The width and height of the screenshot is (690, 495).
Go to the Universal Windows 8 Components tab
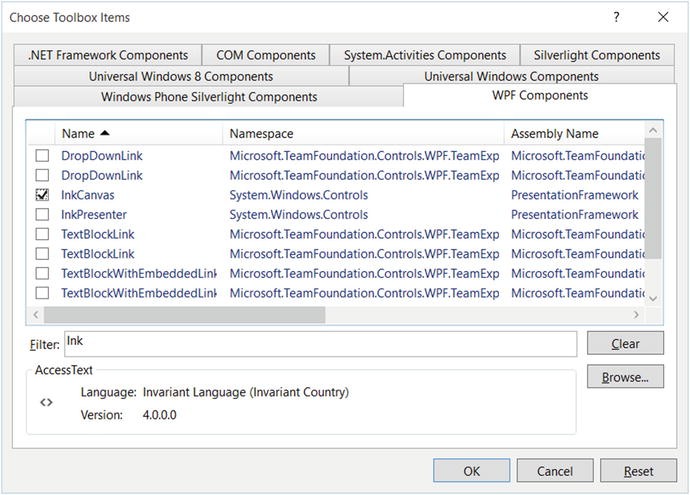tap(181, 76)
